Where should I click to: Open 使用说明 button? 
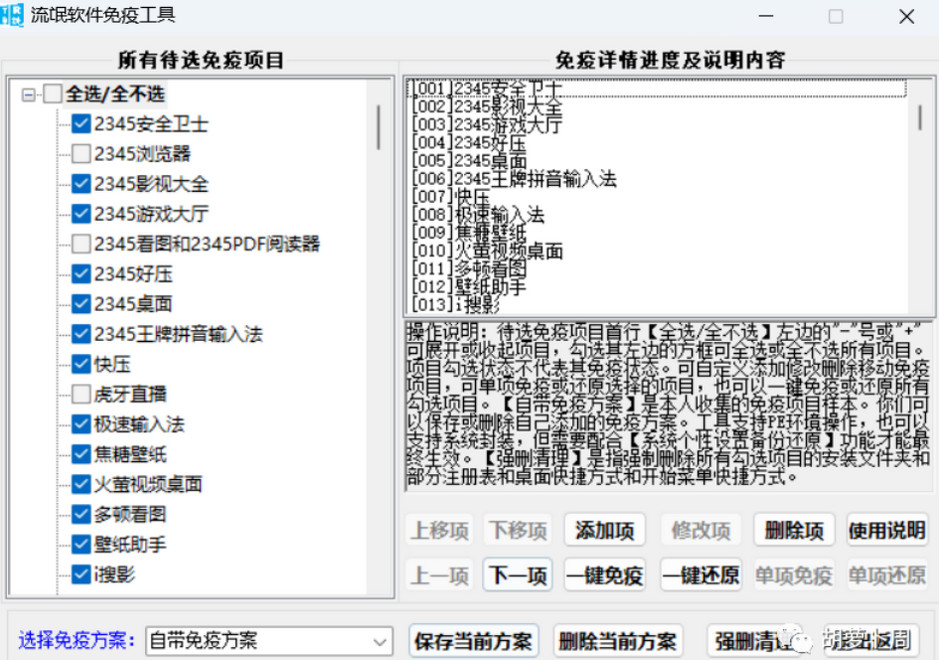[x=887, y=530]
